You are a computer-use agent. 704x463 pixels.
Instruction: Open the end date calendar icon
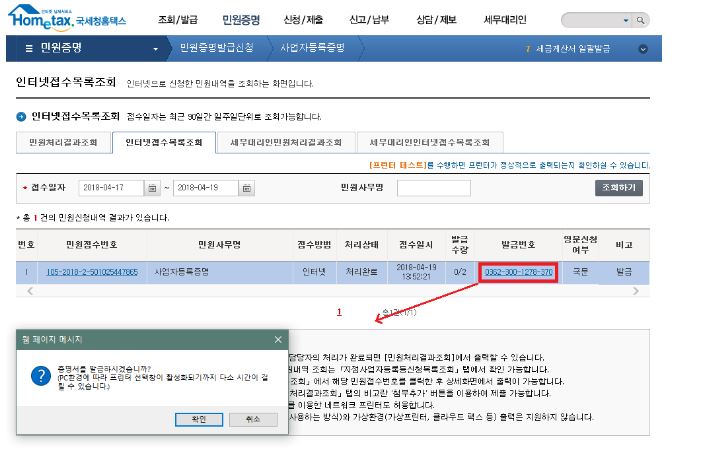pos(247,188)
